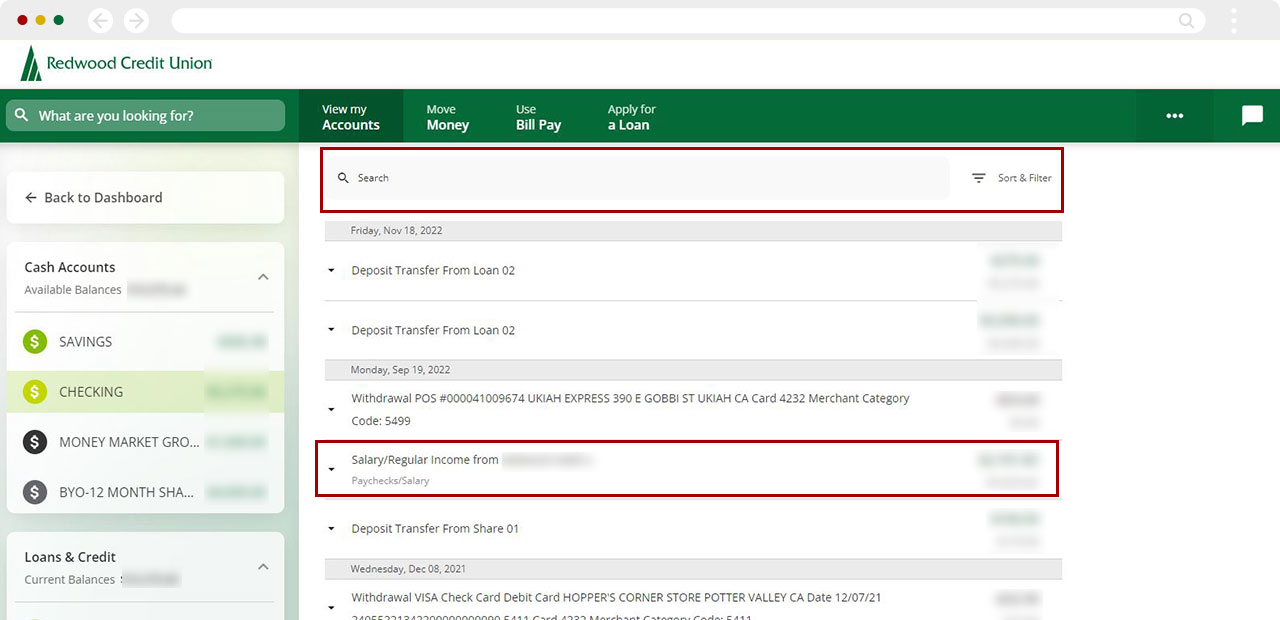Click the 'What are you looking for?' field
Viewport: 1280px width, 620px height.
pos(146,115)
